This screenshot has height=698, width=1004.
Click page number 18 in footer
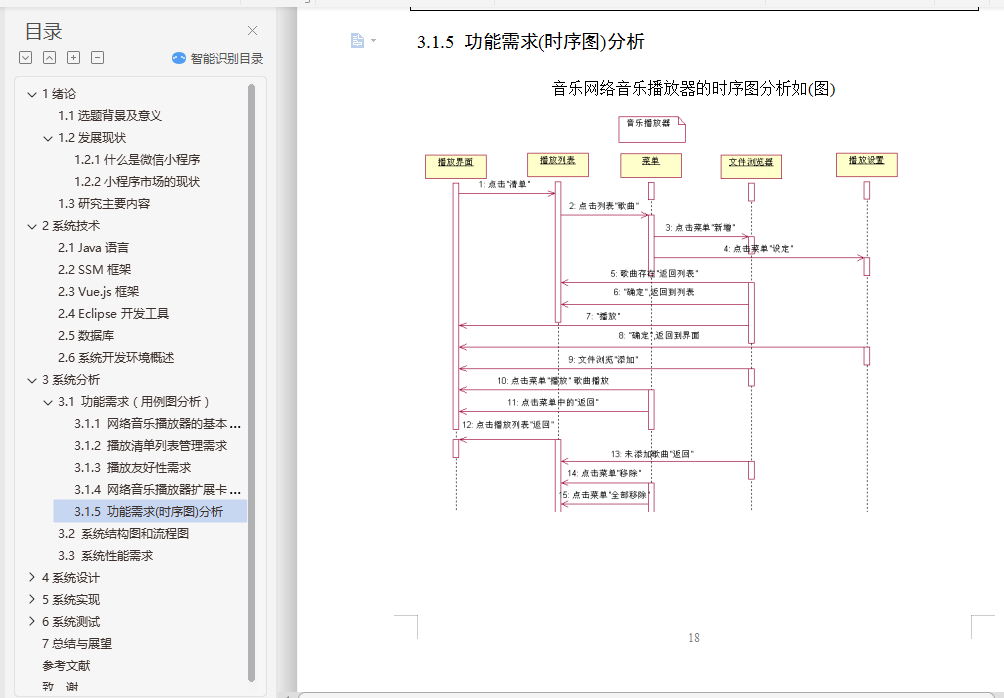click(x=694, y=638)
